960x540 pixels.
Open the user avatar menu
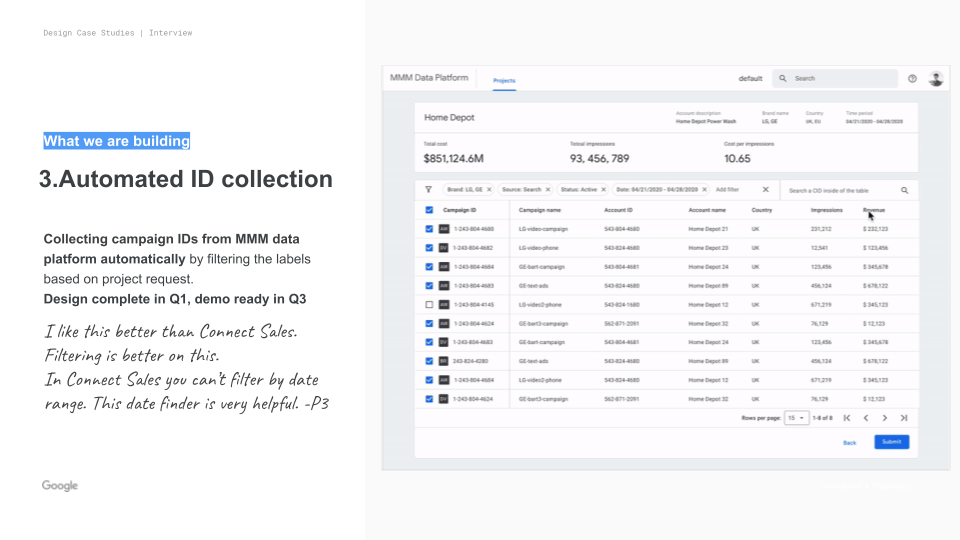(x=936, y=78)
